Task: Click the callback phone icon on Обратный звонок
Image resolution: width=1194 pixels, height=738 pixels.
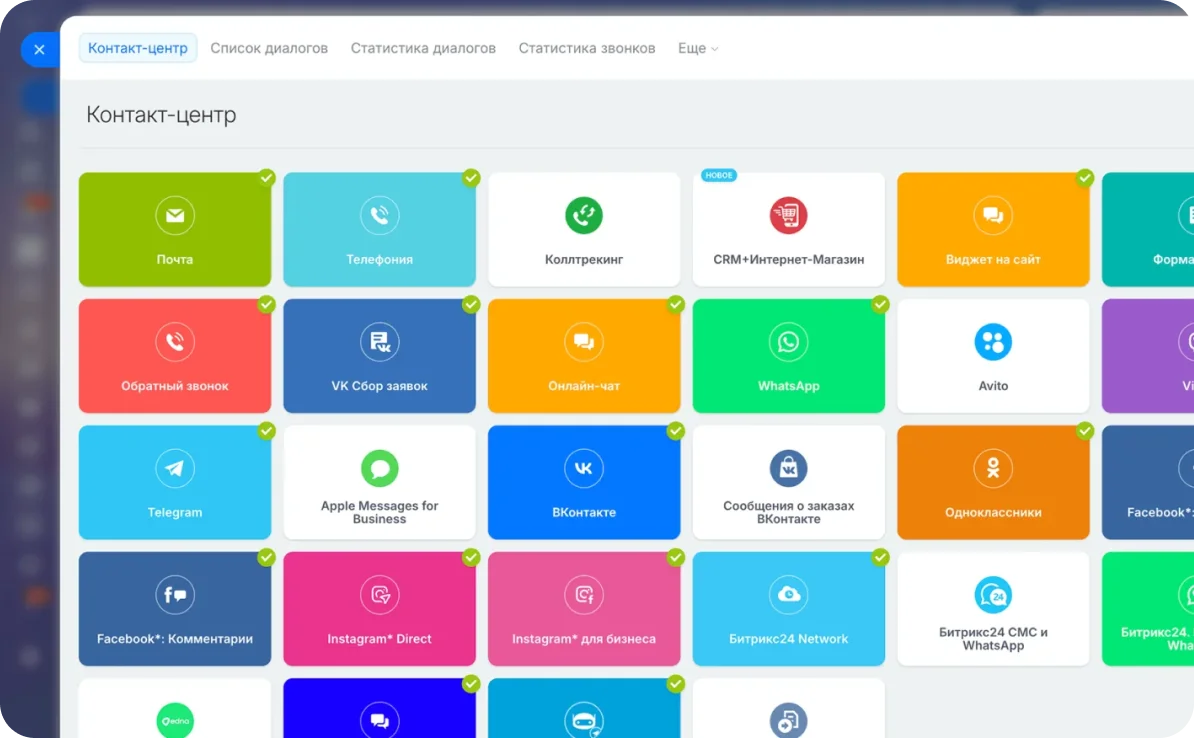Action: tap(174, 342)
